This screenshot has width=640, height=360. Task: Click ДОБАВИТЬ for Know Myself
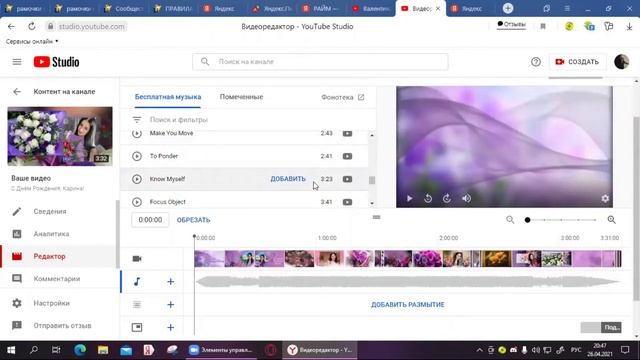pyautogui.click(x=288, y=179)
